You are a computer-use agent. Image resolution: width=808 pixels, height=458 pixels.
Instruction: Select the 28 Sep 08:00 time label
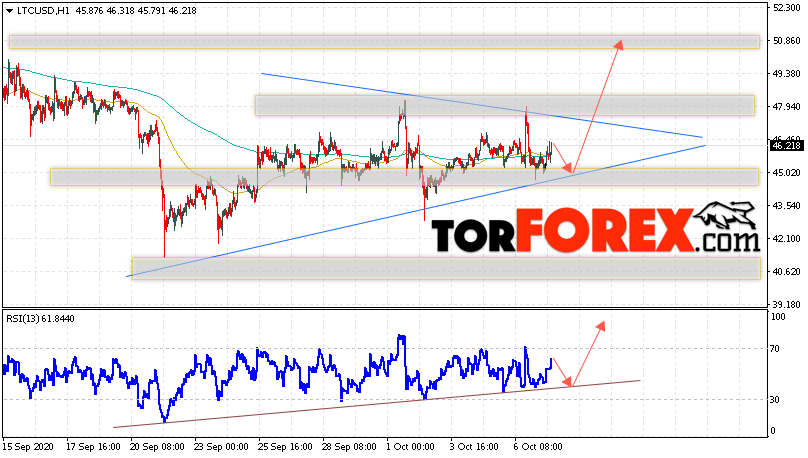coord(349,447)
